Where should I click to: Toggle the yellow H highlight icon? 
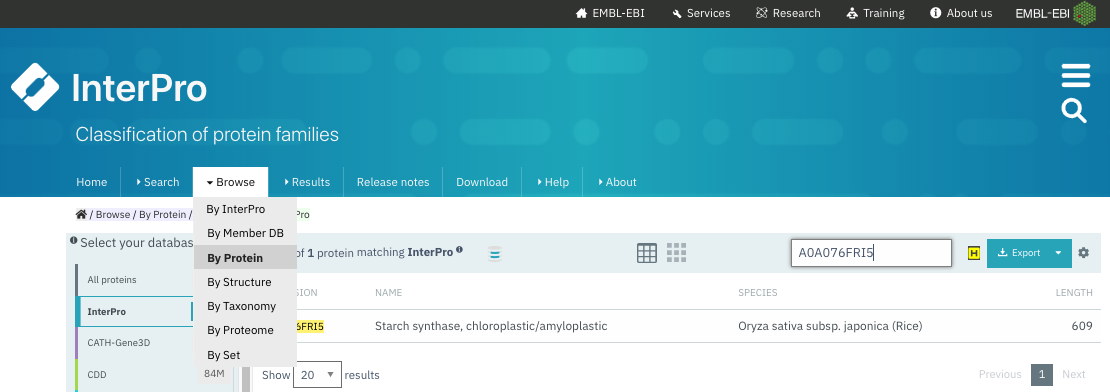(974, 253)
